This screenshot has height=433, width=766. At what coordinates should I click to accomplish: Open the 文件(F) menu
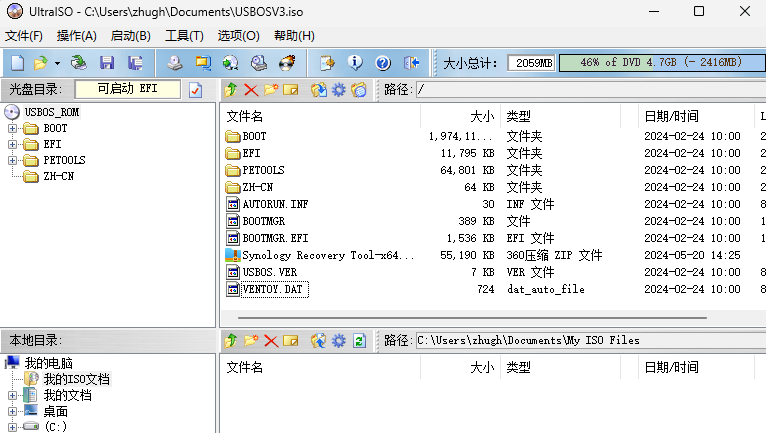[x=23, y=36]
